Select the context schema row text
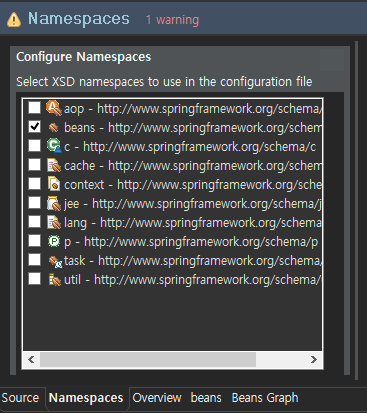The width and height of the screenshot is (367, 413). pos(193,185)
